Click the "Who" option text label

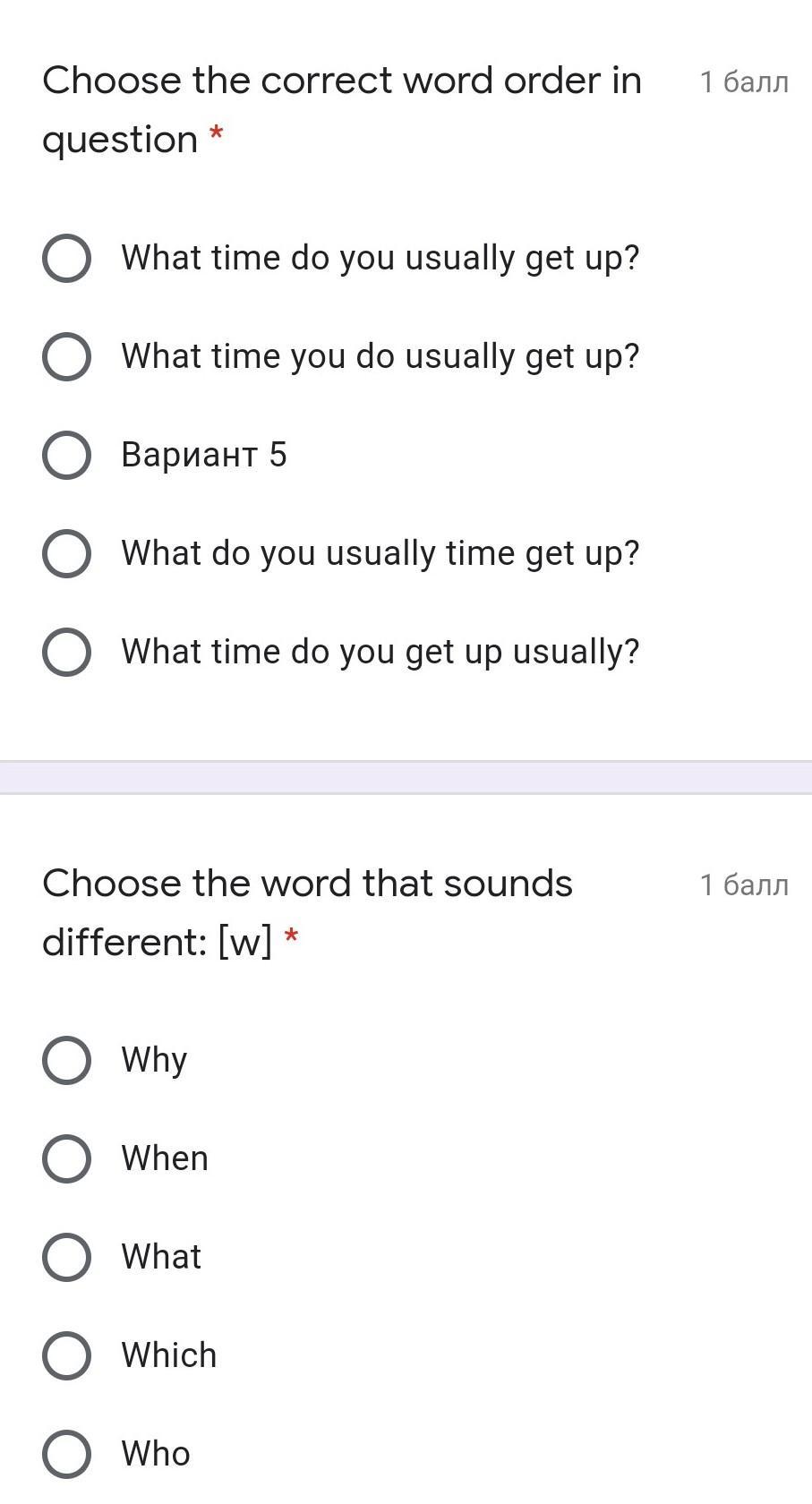[x=156, y=1454]
